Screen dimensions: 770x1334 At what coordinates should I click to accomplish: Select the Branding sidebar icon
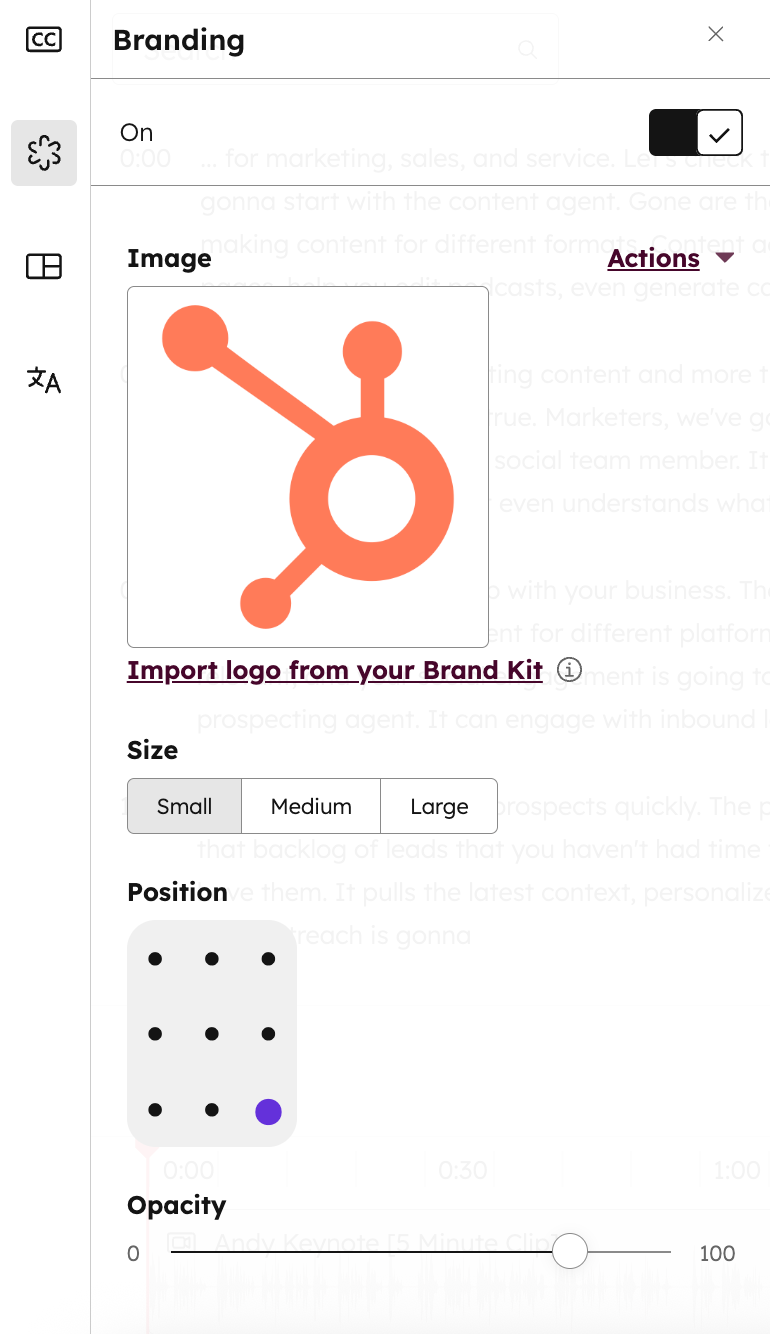[x=44, y=153]
